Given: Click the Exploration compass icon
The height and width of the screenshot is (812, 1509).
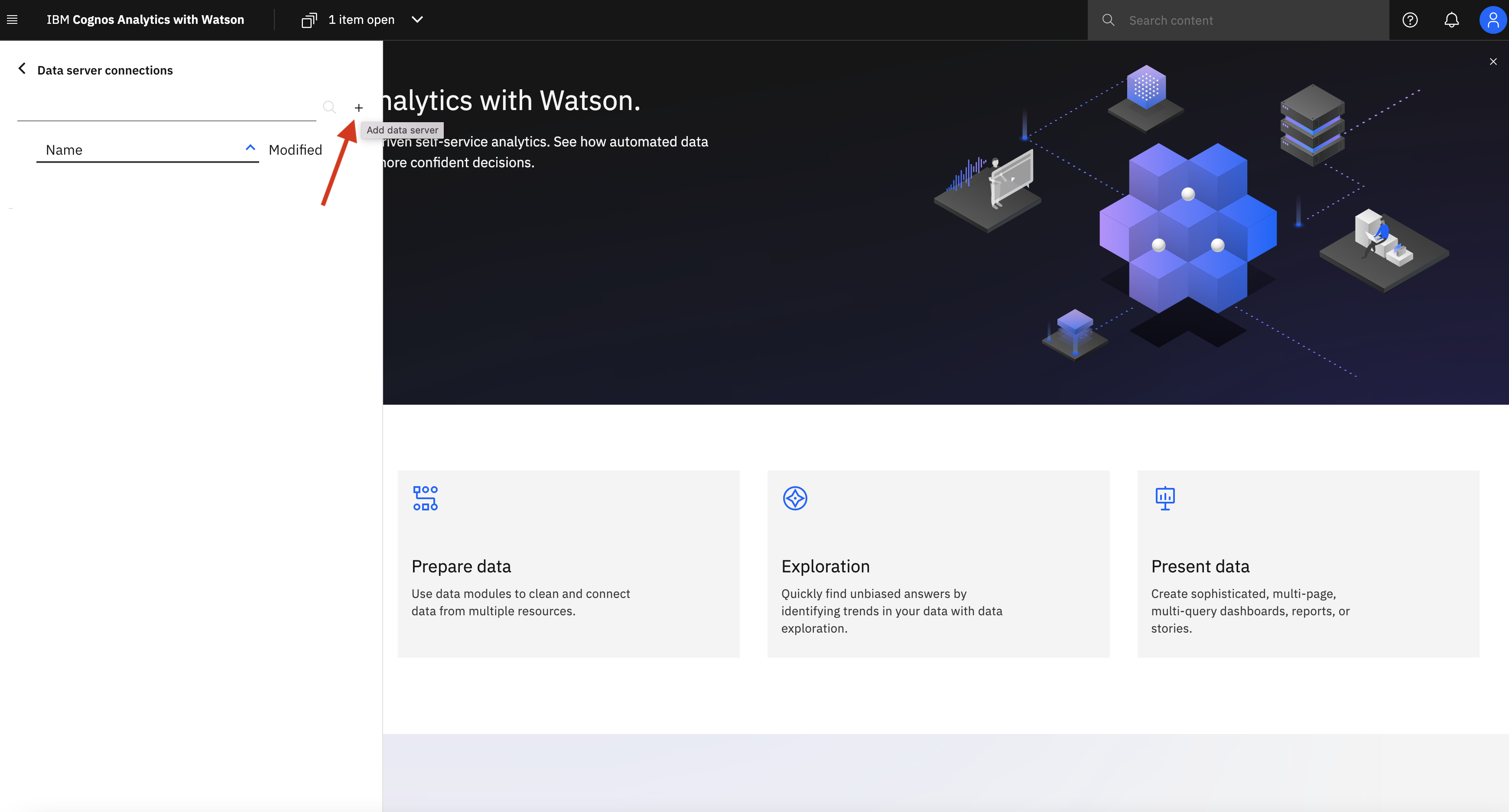Looking at the screenshot, I should pos(795,498).
